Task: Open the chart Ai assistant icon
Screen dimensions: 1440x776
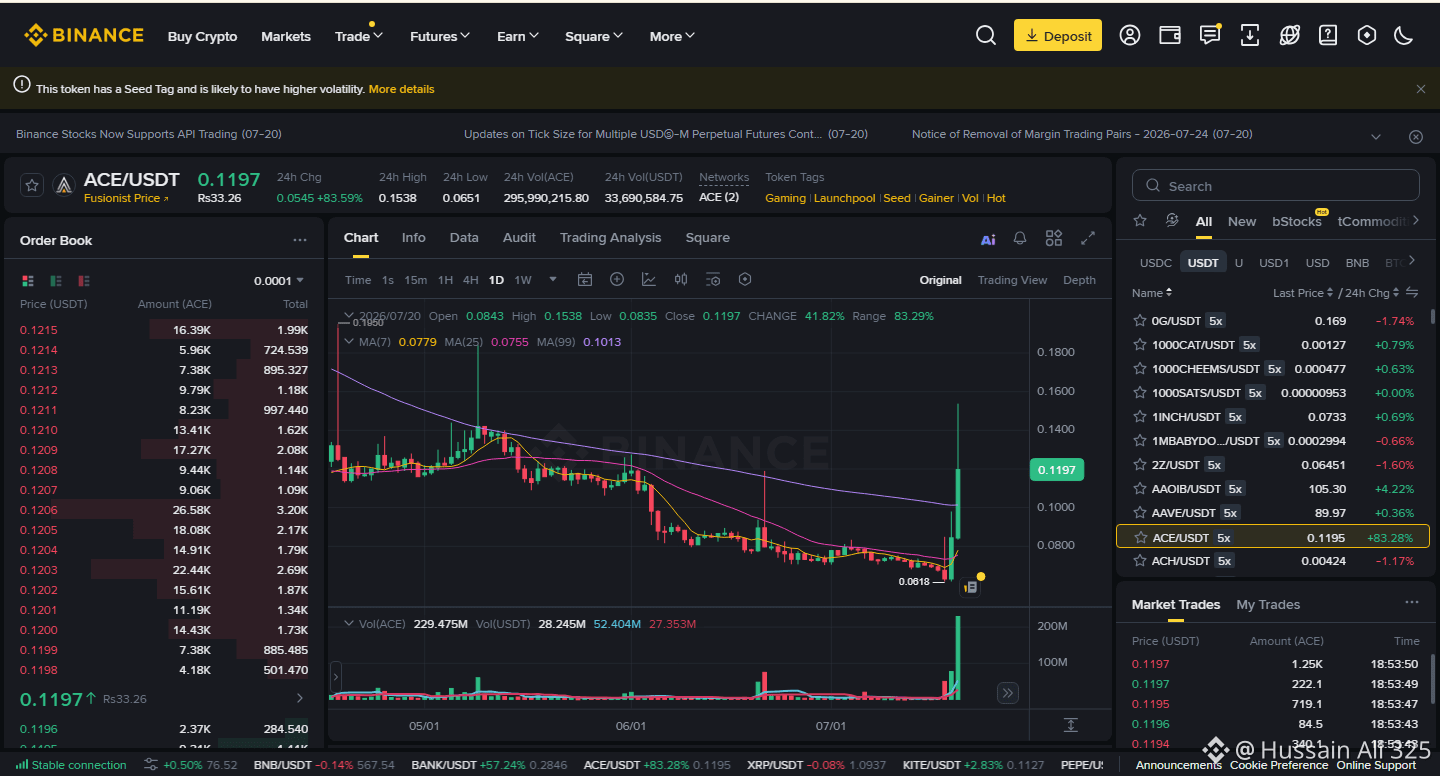Action: point(988,239)
